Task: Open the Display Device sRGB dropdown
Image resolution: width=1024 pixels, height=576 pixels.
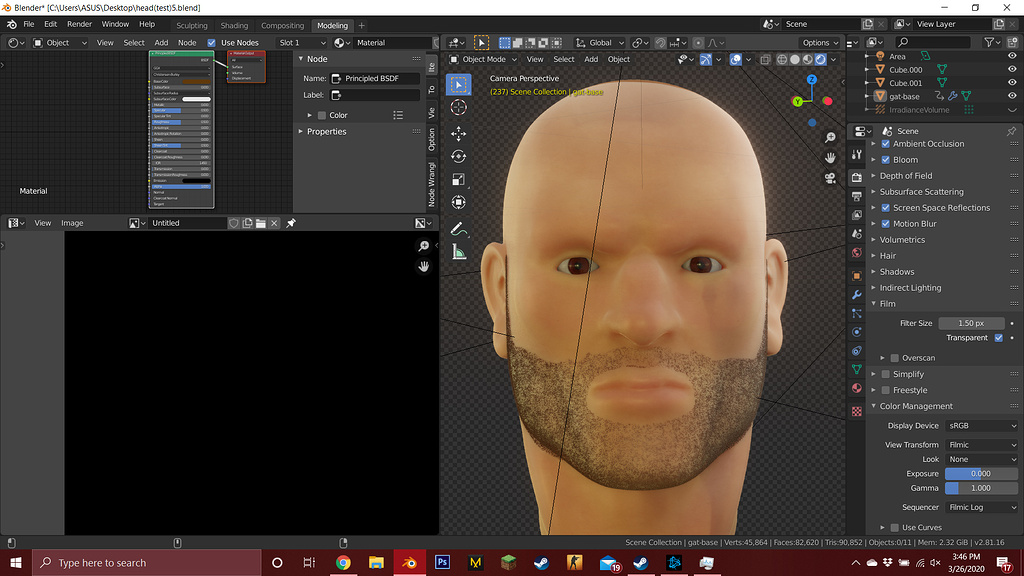Action: click(982, 425)
